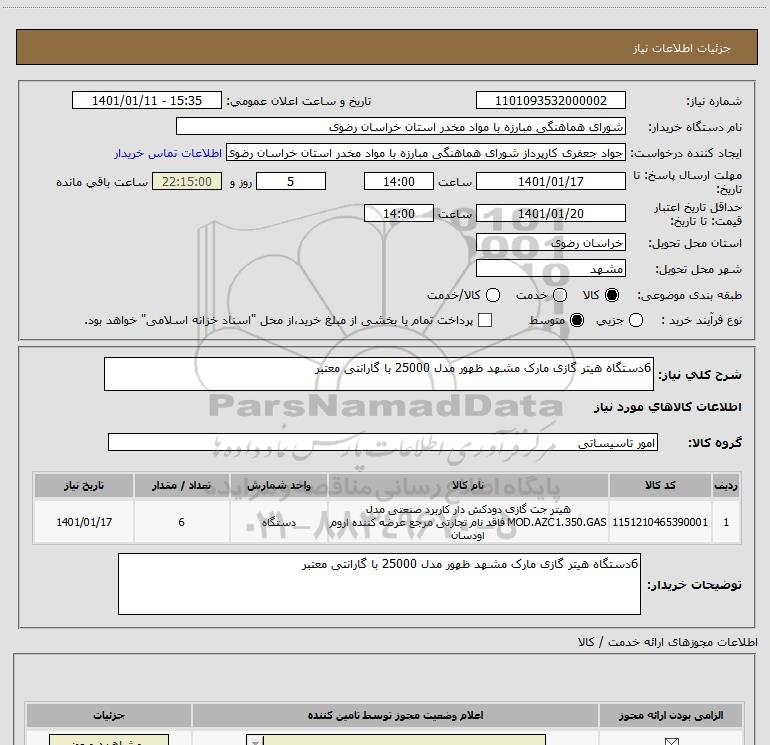The height and width of the screenshot is (745, 770).
Task: Click the گروه کالا field امور تاسیساتی
Action: 383,442
